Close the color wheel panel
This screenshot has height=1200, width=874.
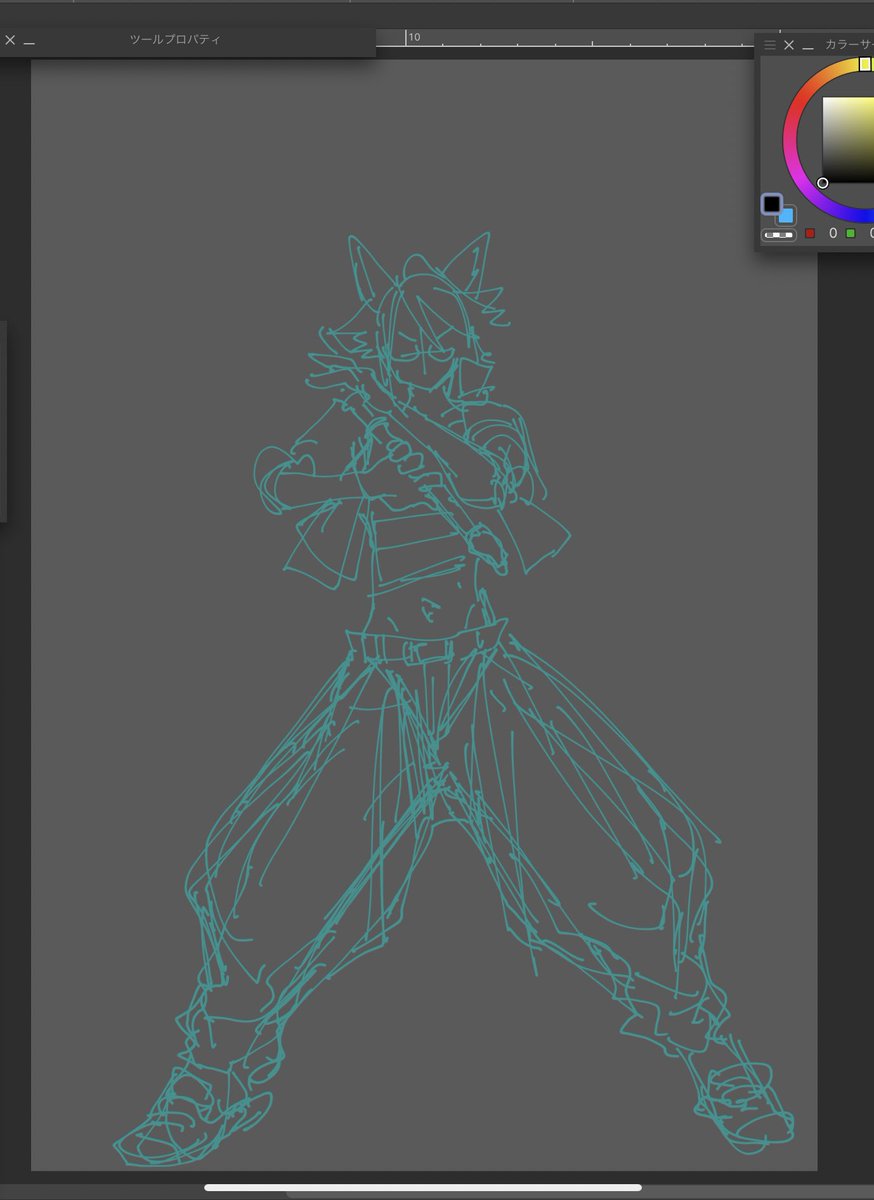[x=789, y=45]
